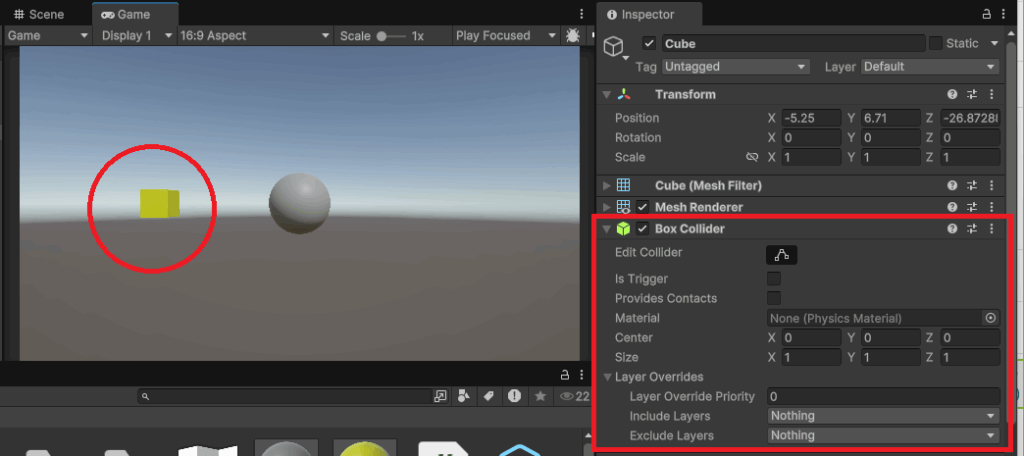Click the Favorites star in Project toolbar

click(540, 396)
